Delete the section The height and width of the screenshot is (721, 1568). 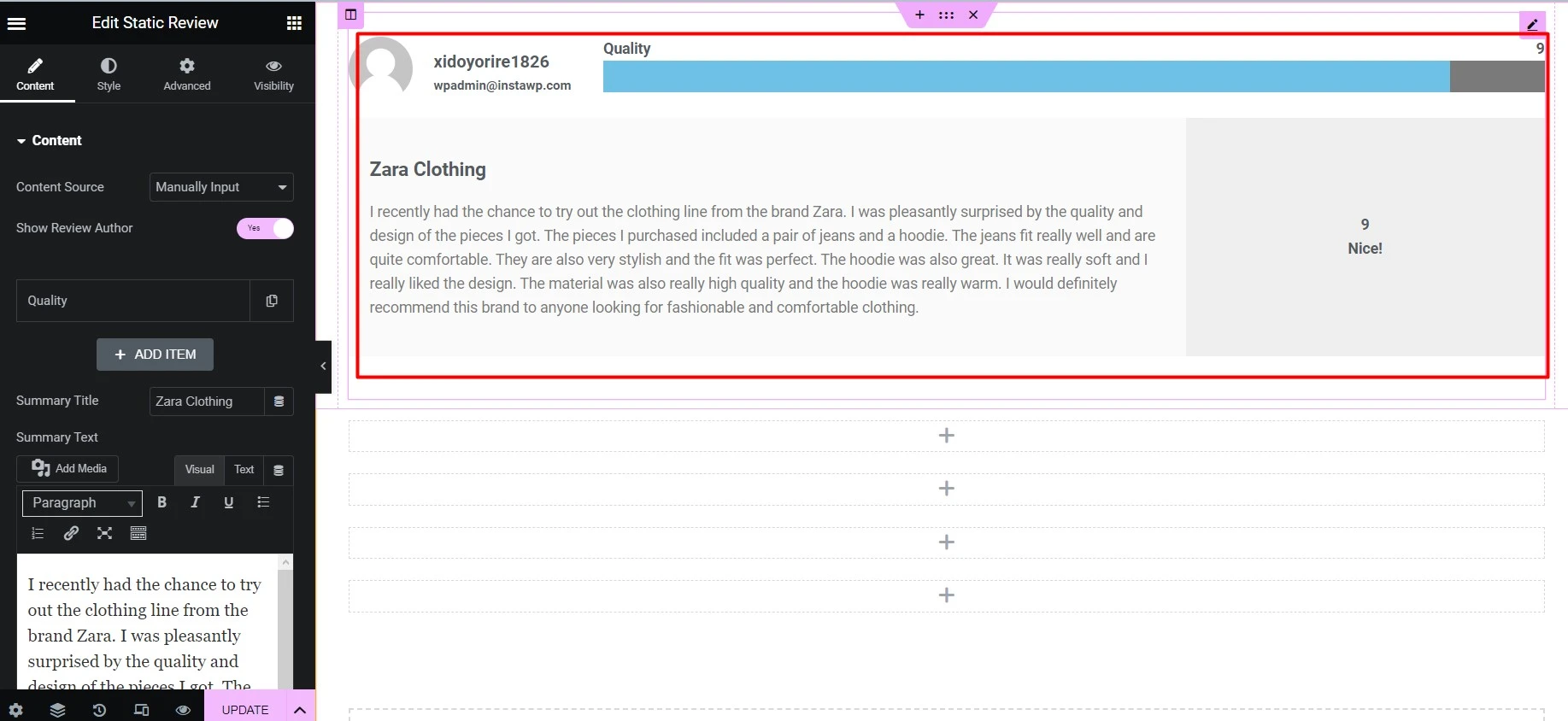pyautogui.click(x=973, y=15)
